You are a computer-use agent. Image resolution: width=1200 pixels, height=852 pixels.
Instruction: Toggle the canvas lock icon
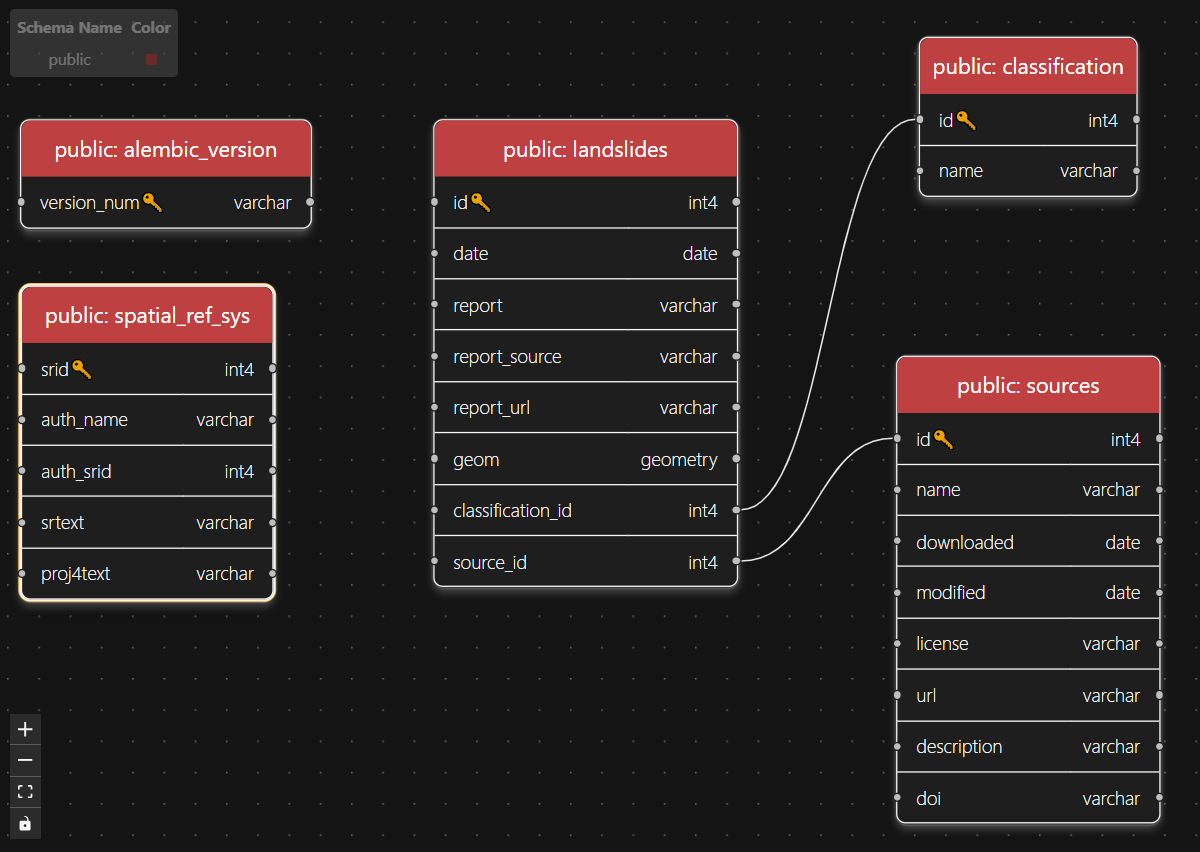24,823
